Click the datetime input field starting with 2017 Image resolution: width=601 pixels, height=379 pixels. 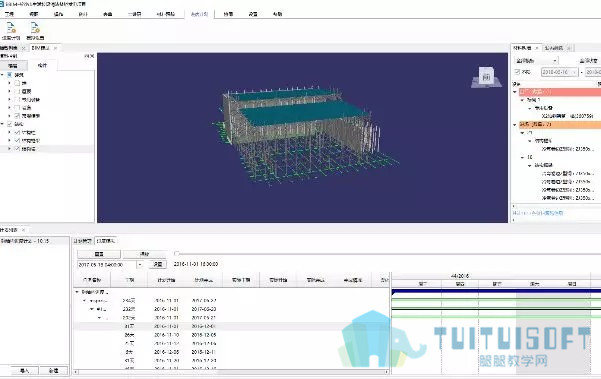106,264
